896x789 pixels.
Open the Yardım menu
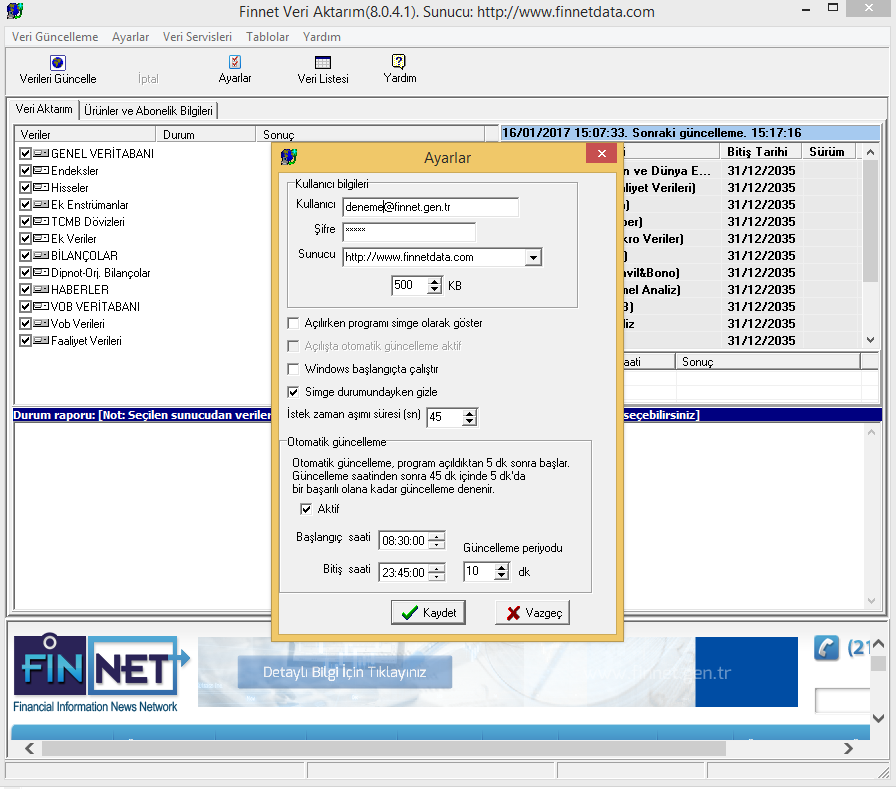tap(322, 37)
